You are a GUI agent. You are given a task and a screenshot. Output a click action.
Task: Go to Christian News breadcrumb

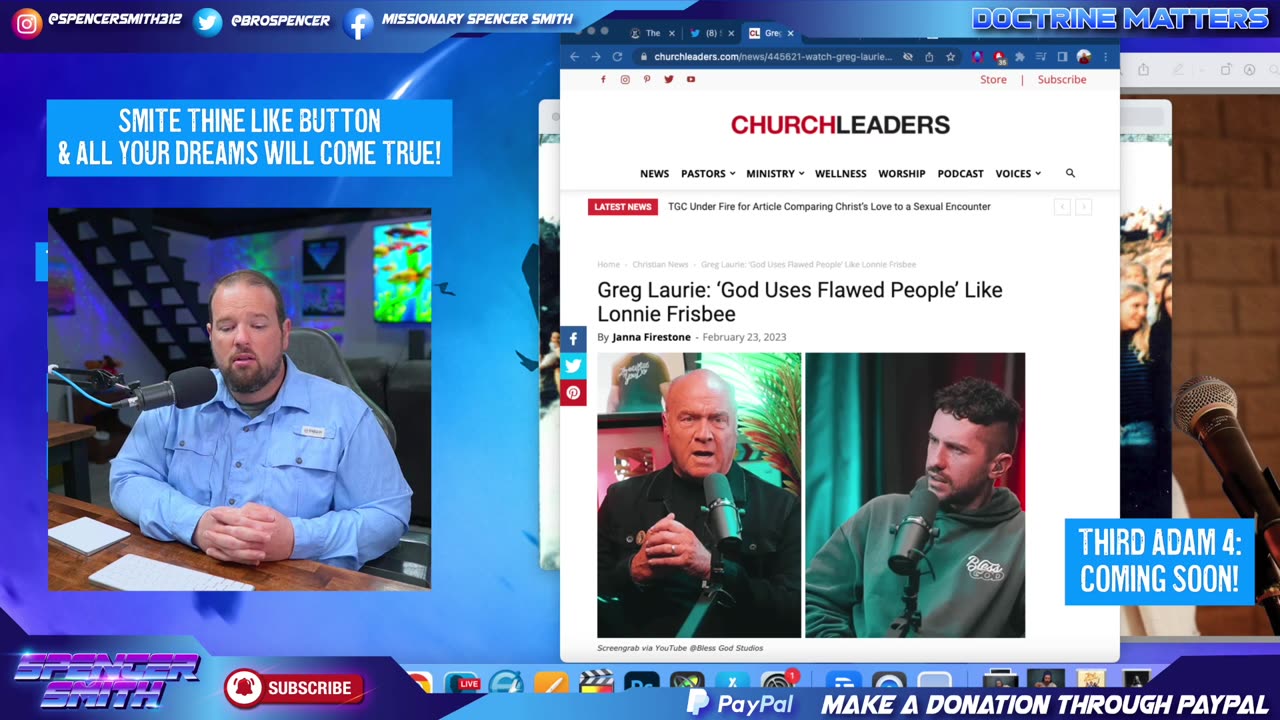(660, 265)
